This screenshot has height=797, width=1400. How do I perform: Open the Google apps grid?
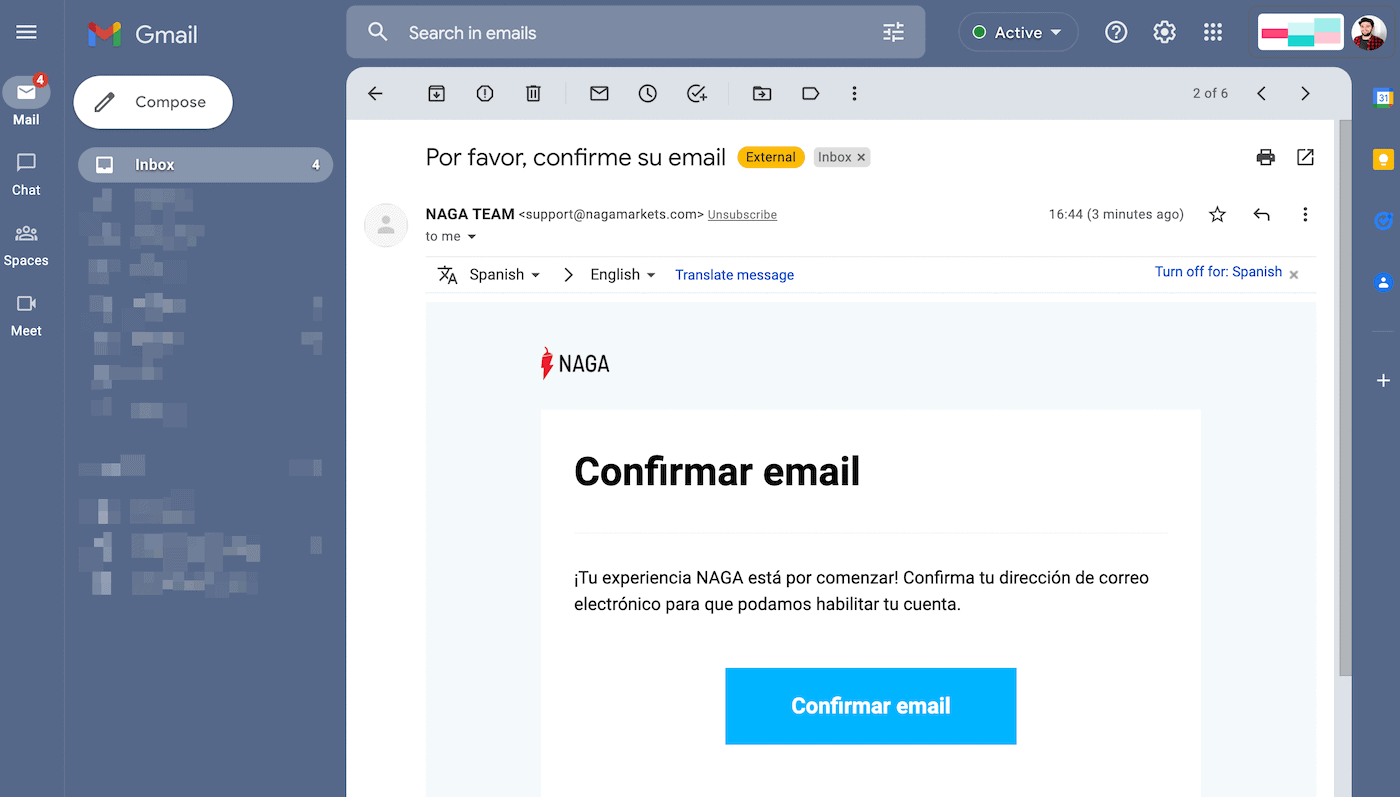point(1213,33)
